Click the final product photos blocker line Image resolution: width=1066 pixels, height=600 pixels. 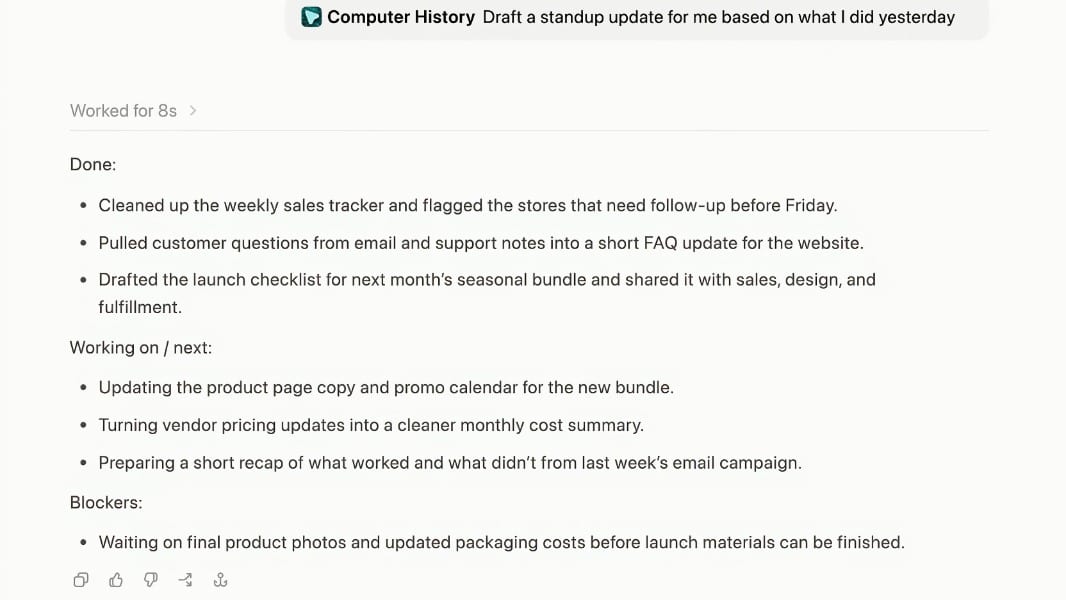tap(502, 542)
